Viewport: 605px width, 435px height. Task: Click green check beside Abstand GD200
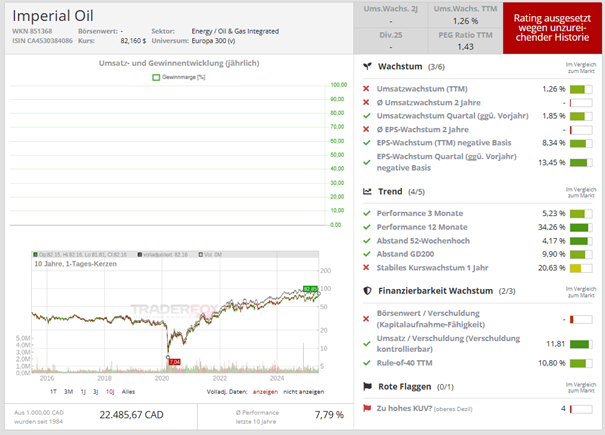(367, 254)
